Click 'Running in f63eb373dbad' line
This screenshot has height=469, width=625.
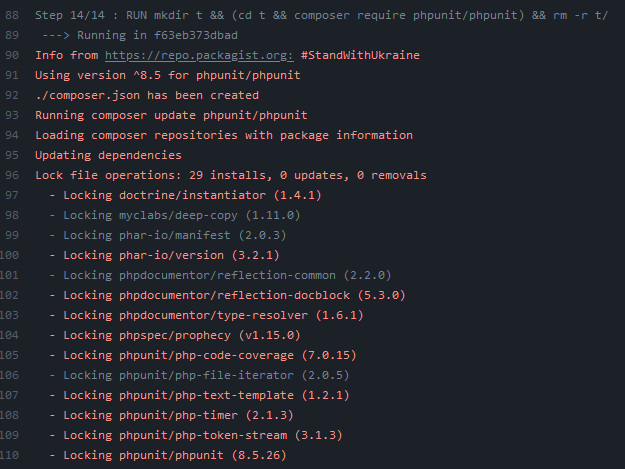140,35
